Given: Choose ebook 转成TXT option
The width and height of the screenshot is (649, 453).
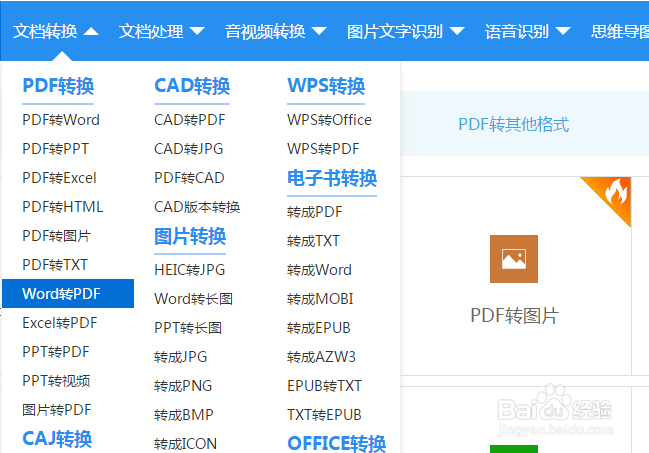Looking at the screenshot, I should tap(313, 241).
